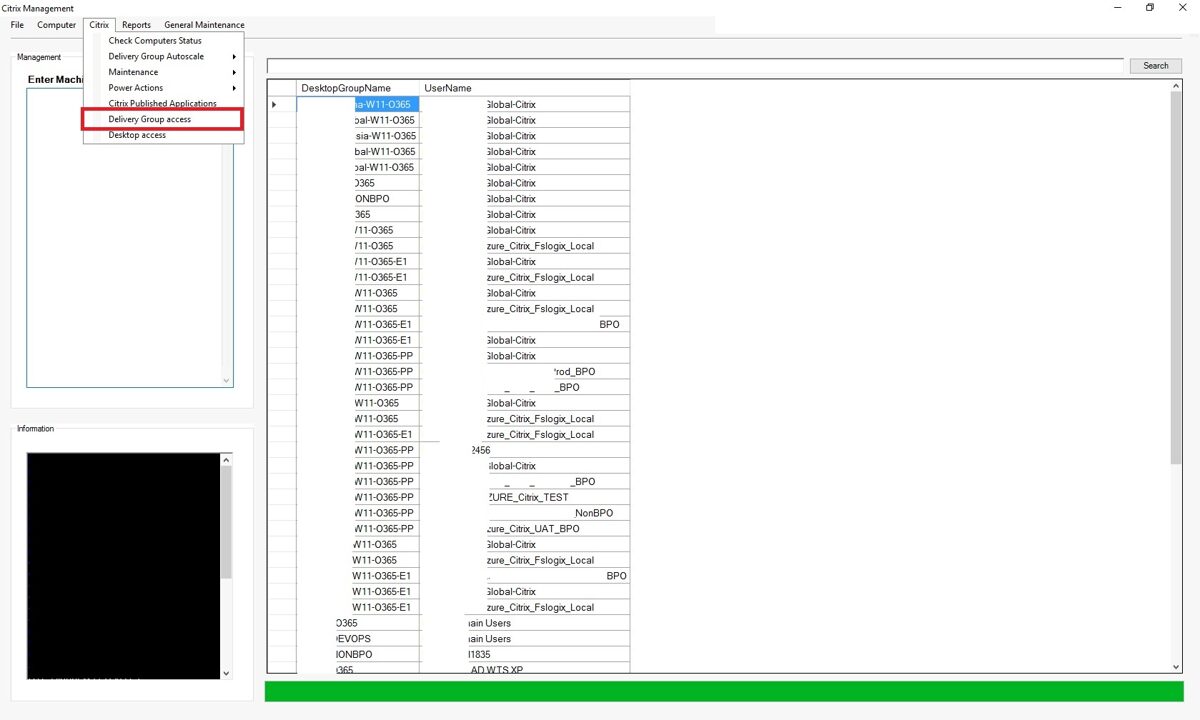Click the machine text box scroll-down arrow
Image resolution: width=1200 pixels, height=720 pixels.
(226, 381)
